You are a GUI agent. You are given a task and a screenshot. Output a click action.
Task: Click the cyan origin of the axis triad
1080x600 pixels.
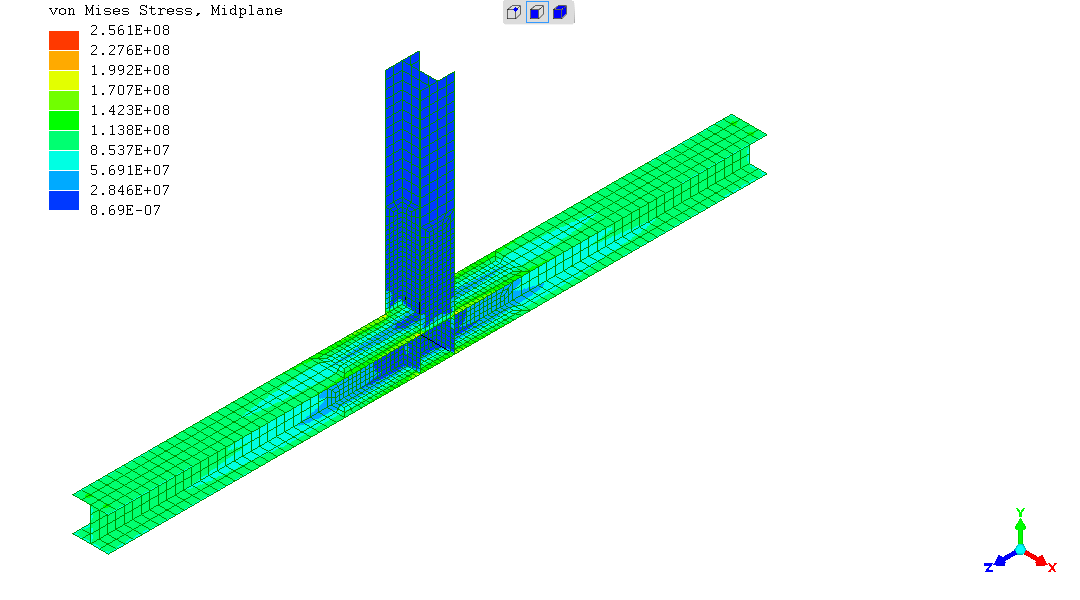[x=1020, y=550]
